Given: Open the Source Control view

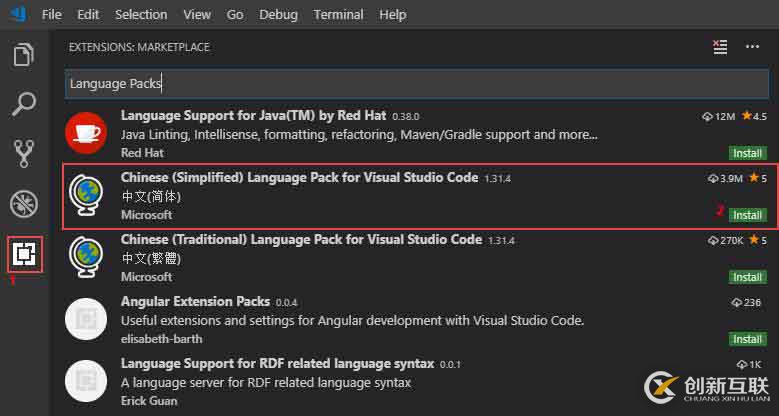Looking at the screenshot, I should coord(24,154).
